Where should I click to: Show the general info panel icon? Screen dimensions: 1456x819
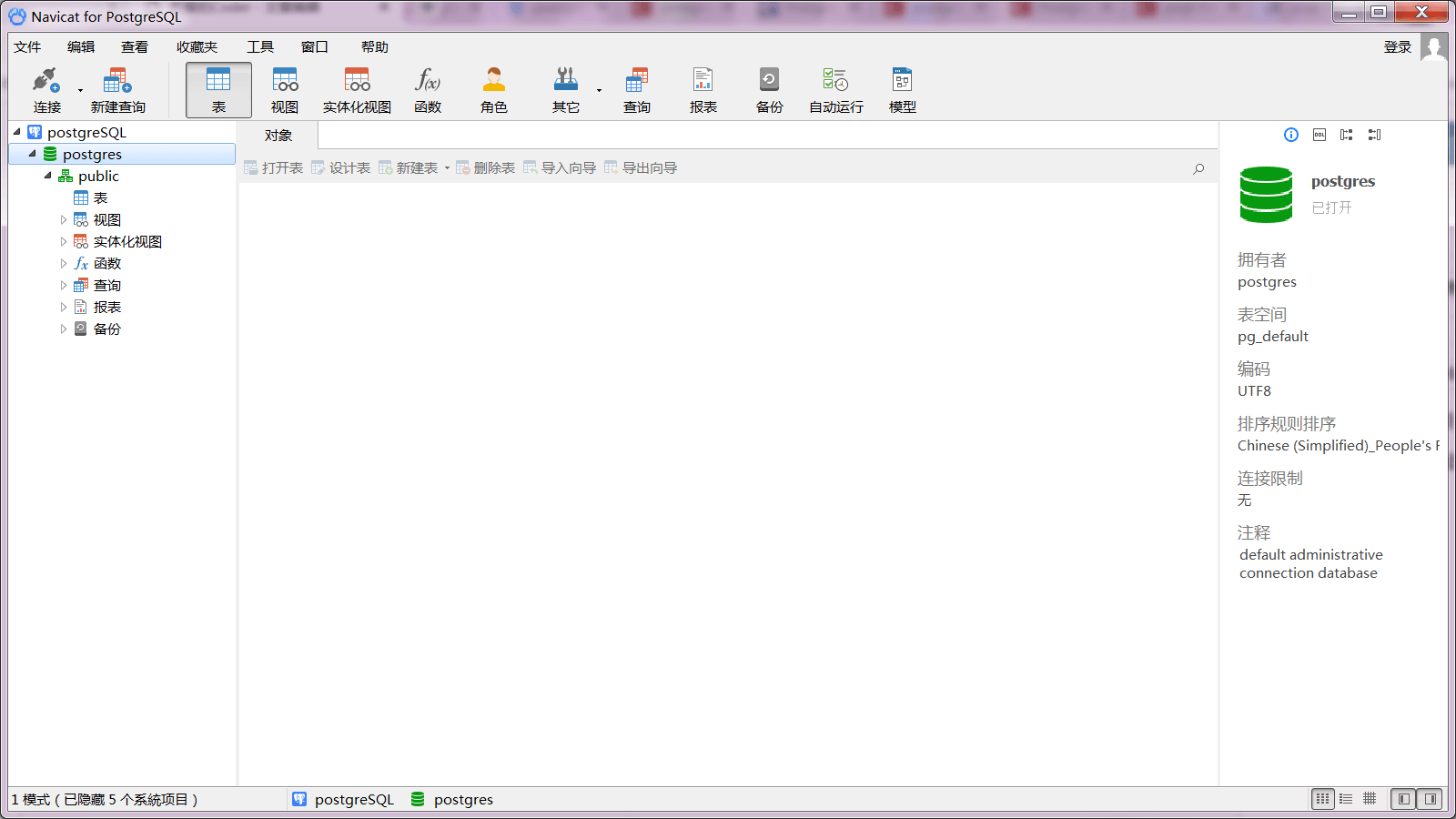(x=1291, y=135)
